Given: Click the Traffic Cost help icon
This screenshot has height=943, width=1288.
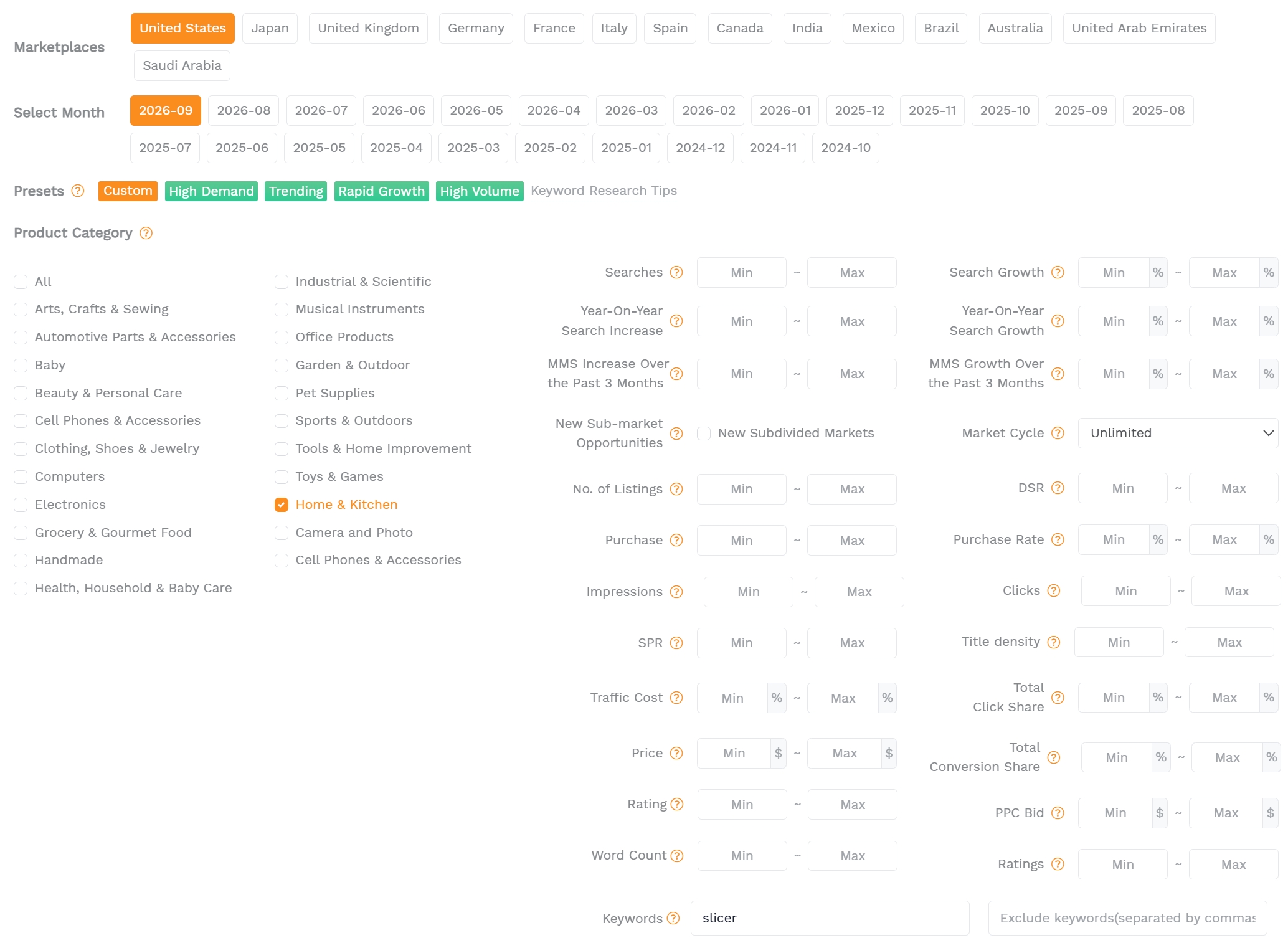Looking at the screenshot, I should 676,698.
